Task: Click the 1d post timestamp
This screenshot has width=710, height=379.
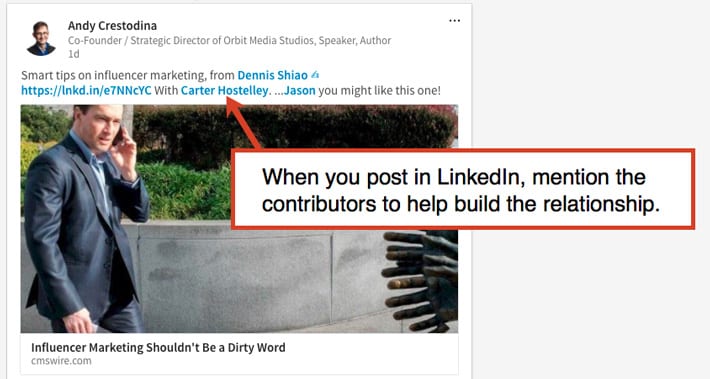Action: click(x=73, y=54)
